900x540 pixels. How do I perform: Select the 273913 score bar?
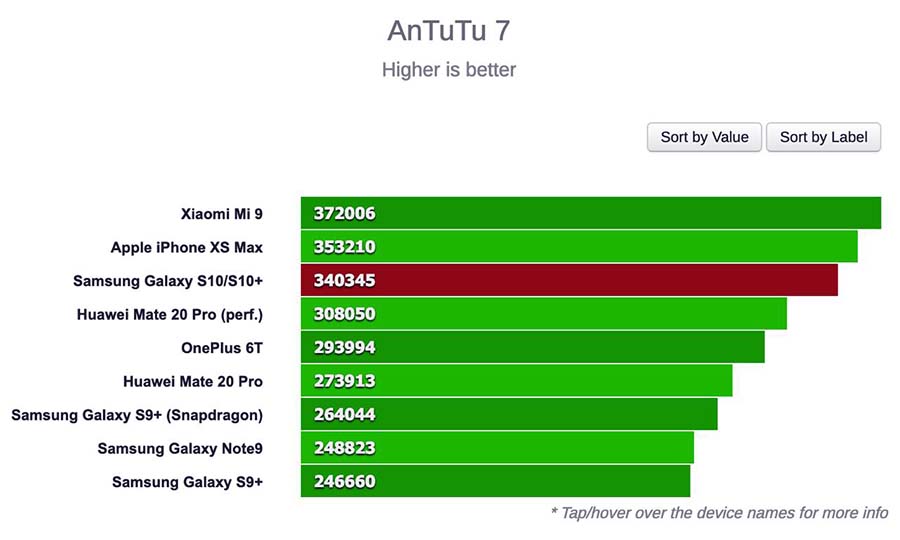pos(517,380)
